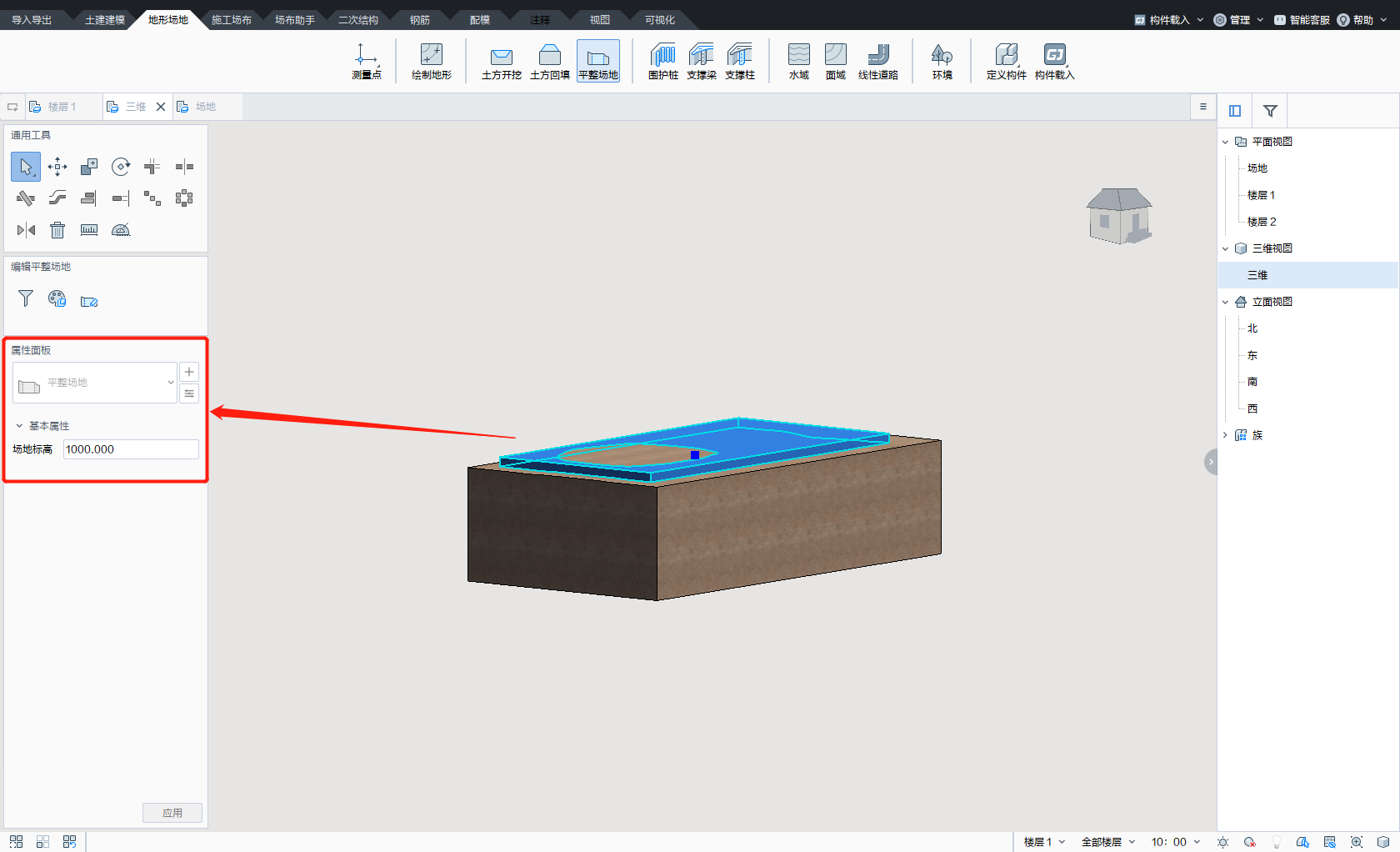Toggle the hidden-grid eye icon in status bar
The image size is (1400, 852).
point(1329,842)
